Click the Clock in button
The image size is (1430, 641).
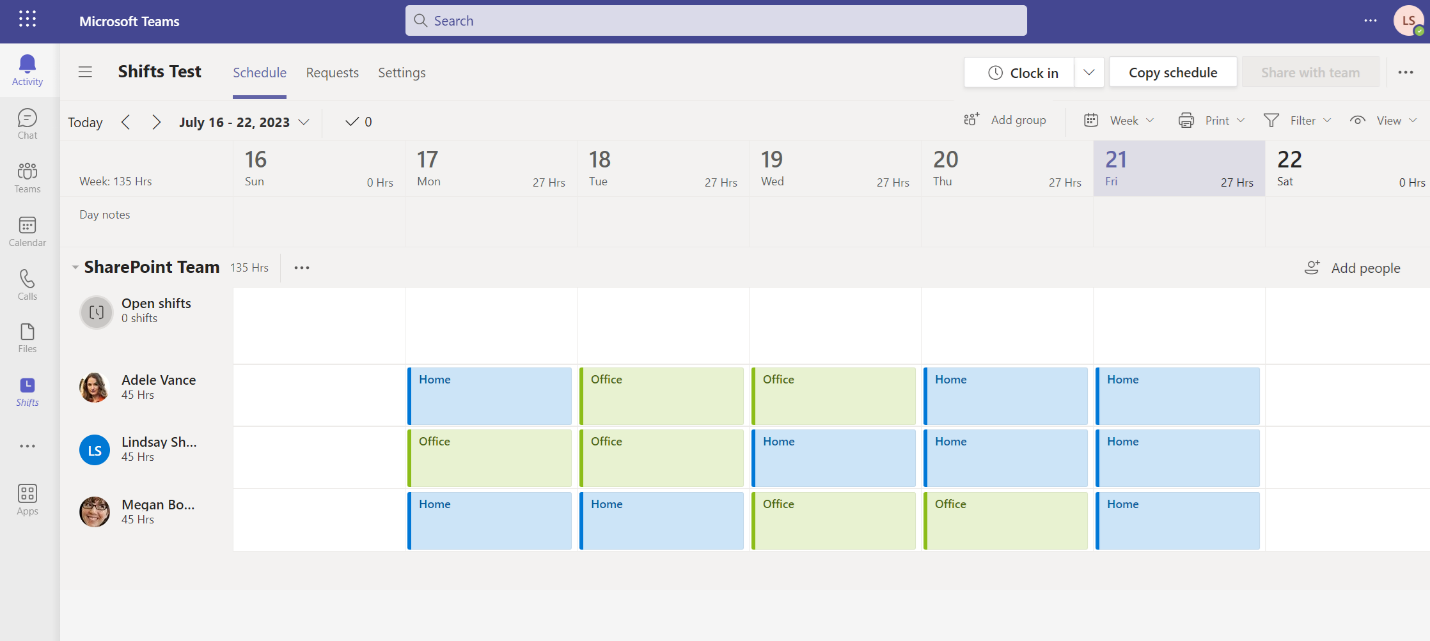coord(1020,72)
